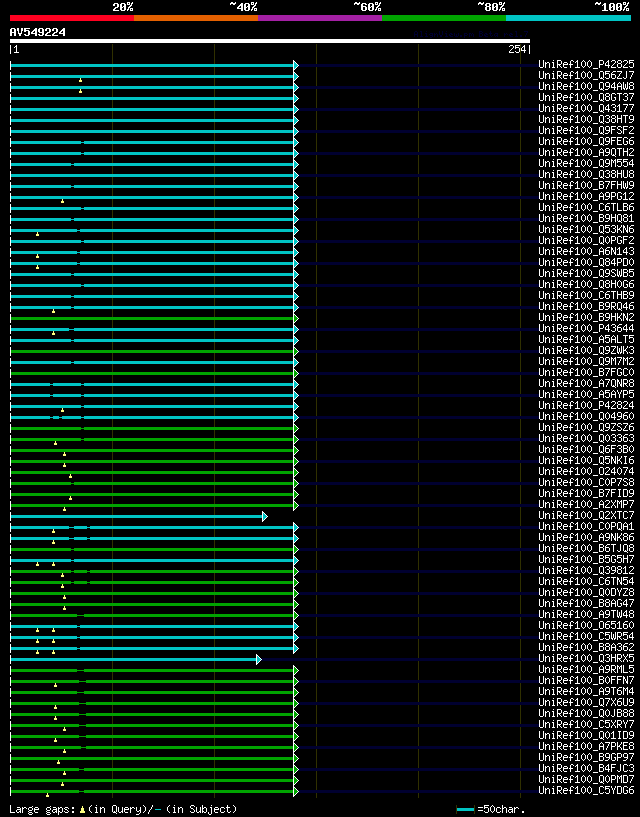Click the ~60% legend percentage label
Image resolution: width=640 pixels, height=817 pixels.
coord(367,7)
